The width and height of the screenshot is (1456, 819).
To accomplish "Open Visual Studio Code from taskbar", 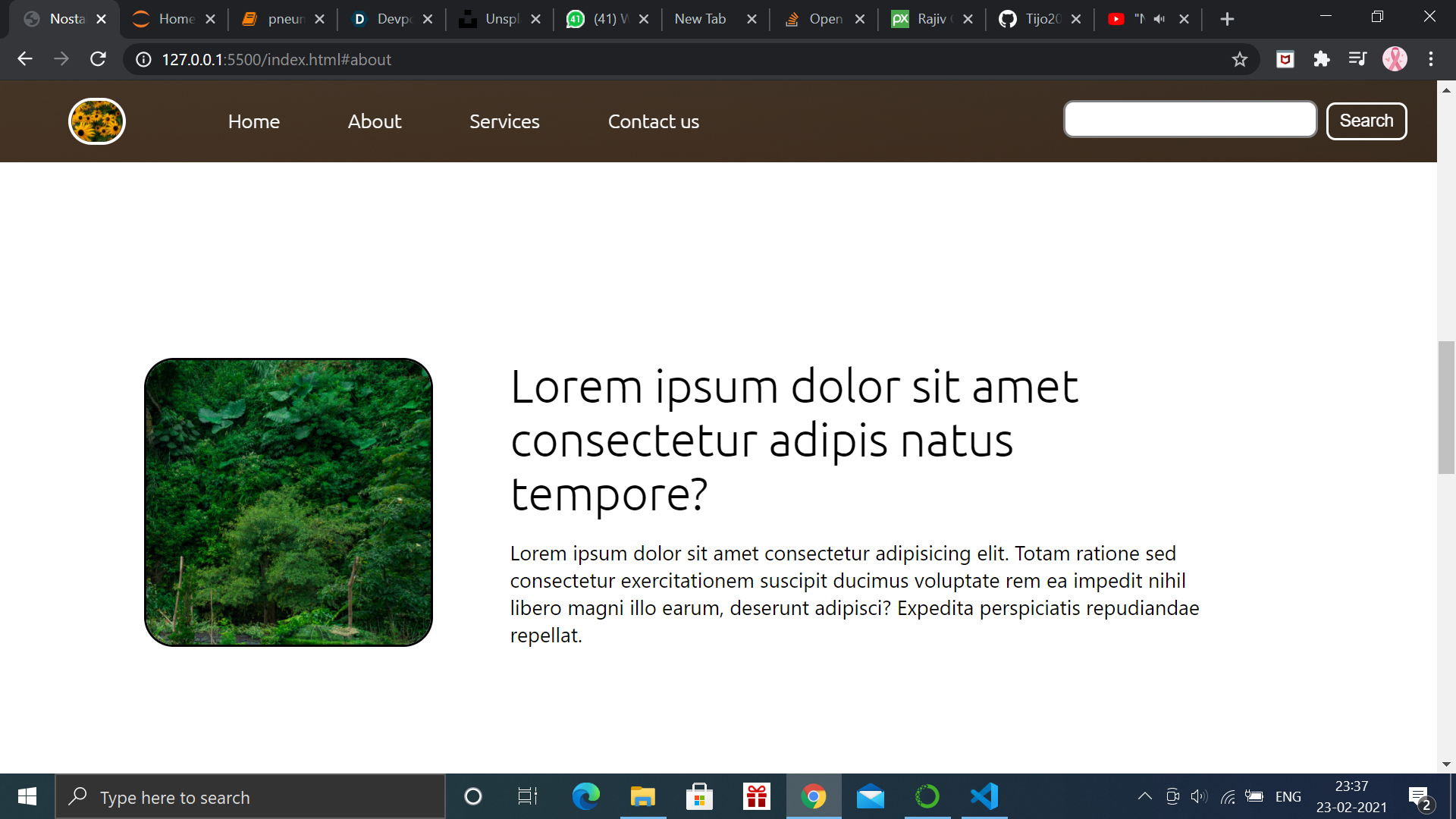I will [x=984, y=797].
